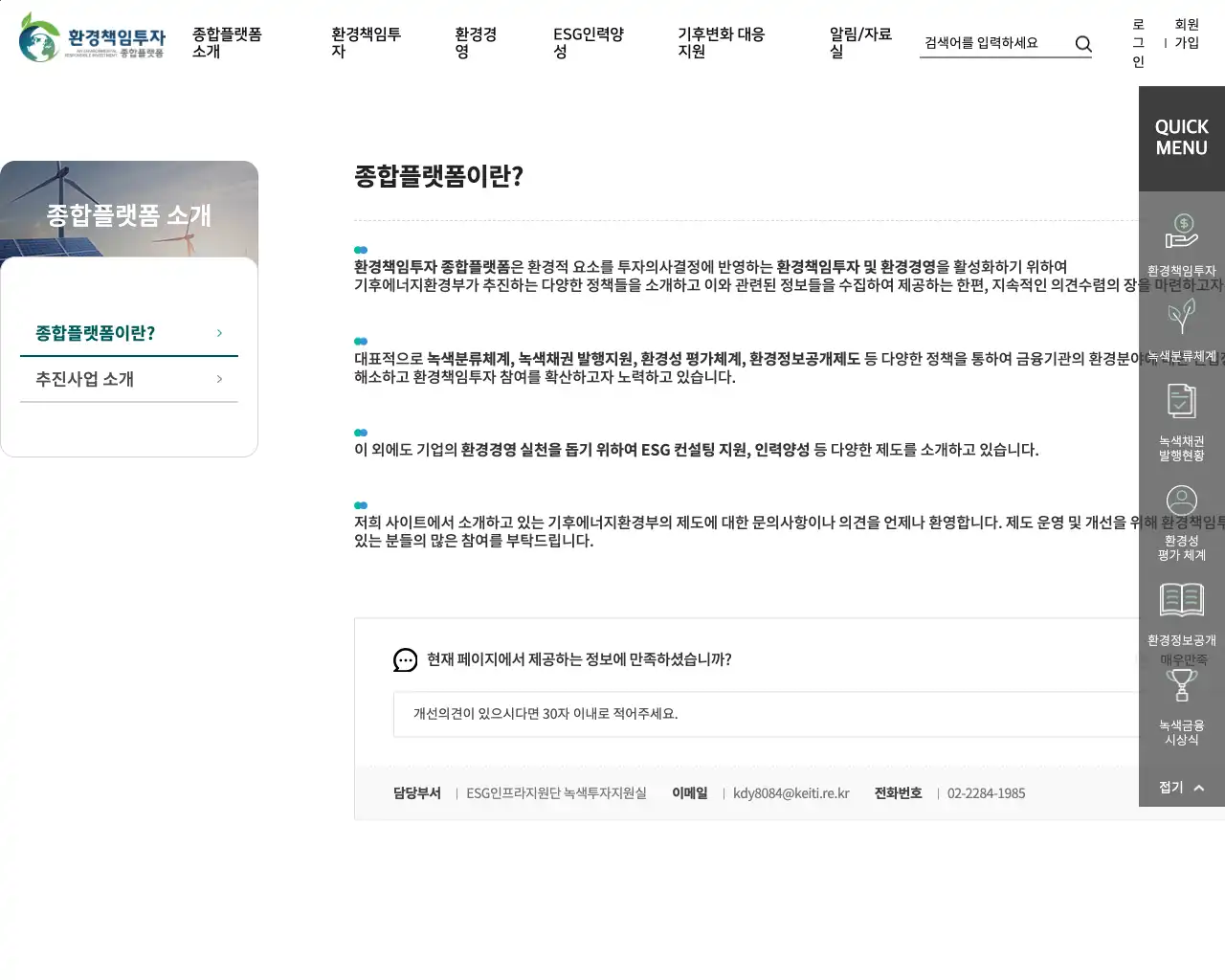Viewport: 1225px width, 980px height.
Task: Collapse the quick menu with 접기
Action: tap(1181, 788)
